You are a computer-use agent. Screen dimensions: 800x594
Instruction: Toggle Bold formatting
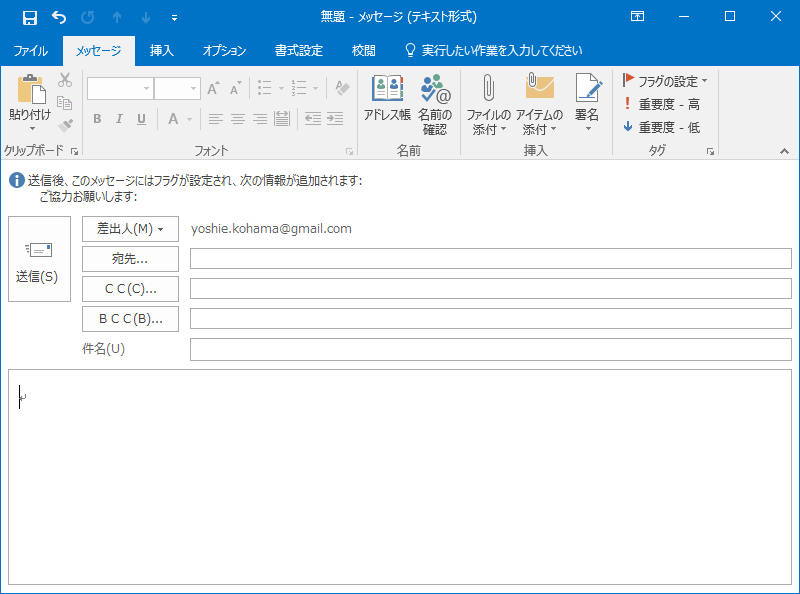pyautogui.click(x=97, y=119)
